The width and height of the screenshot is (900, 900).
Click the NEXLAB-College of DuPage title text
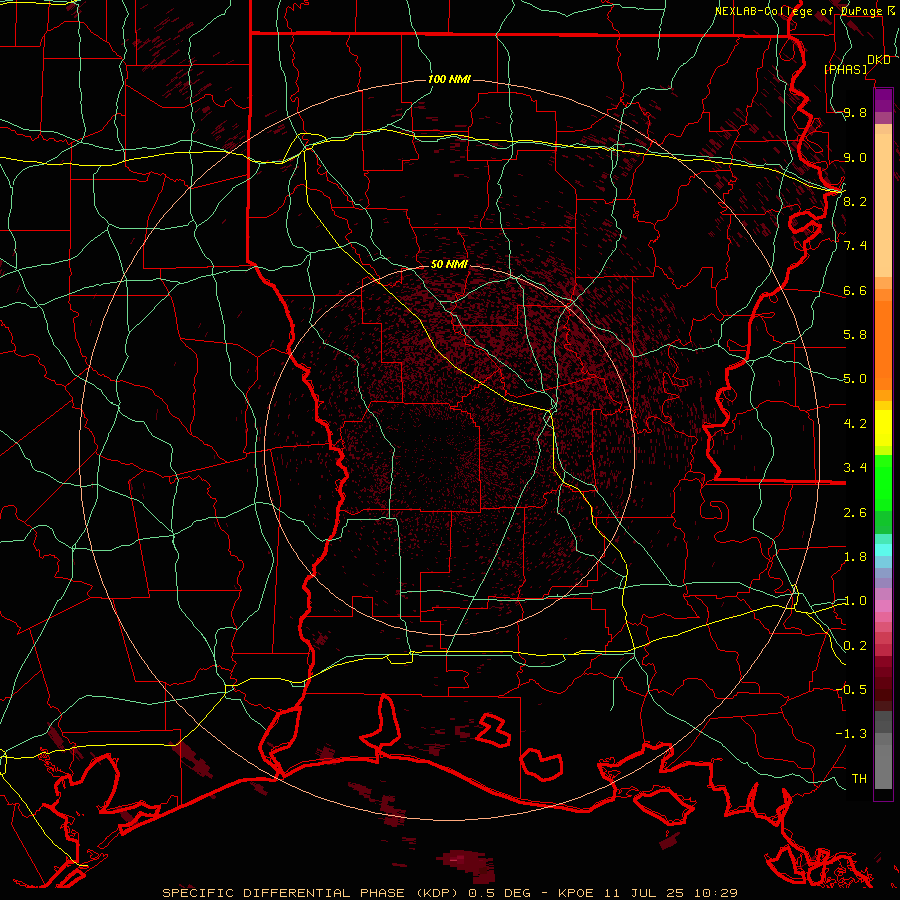click(798, 11)
